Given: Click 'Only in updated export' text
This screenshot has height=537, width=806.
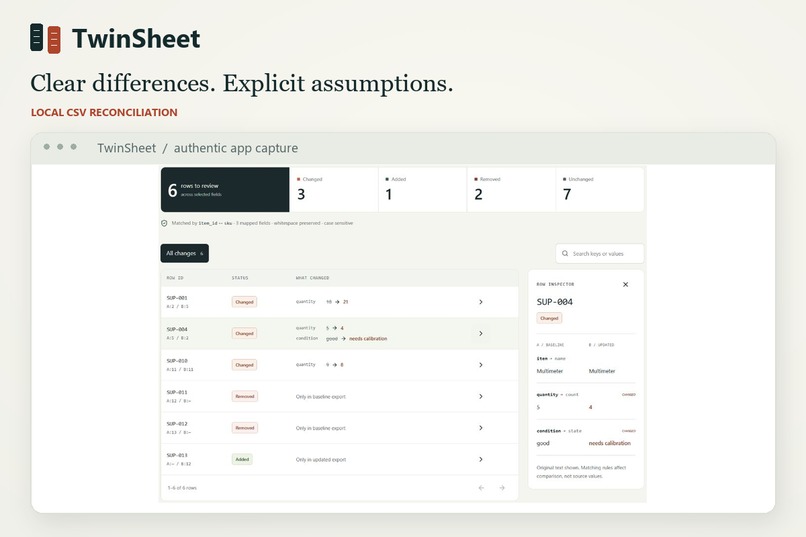Looking at the screenshot, I should coord(321,459).
